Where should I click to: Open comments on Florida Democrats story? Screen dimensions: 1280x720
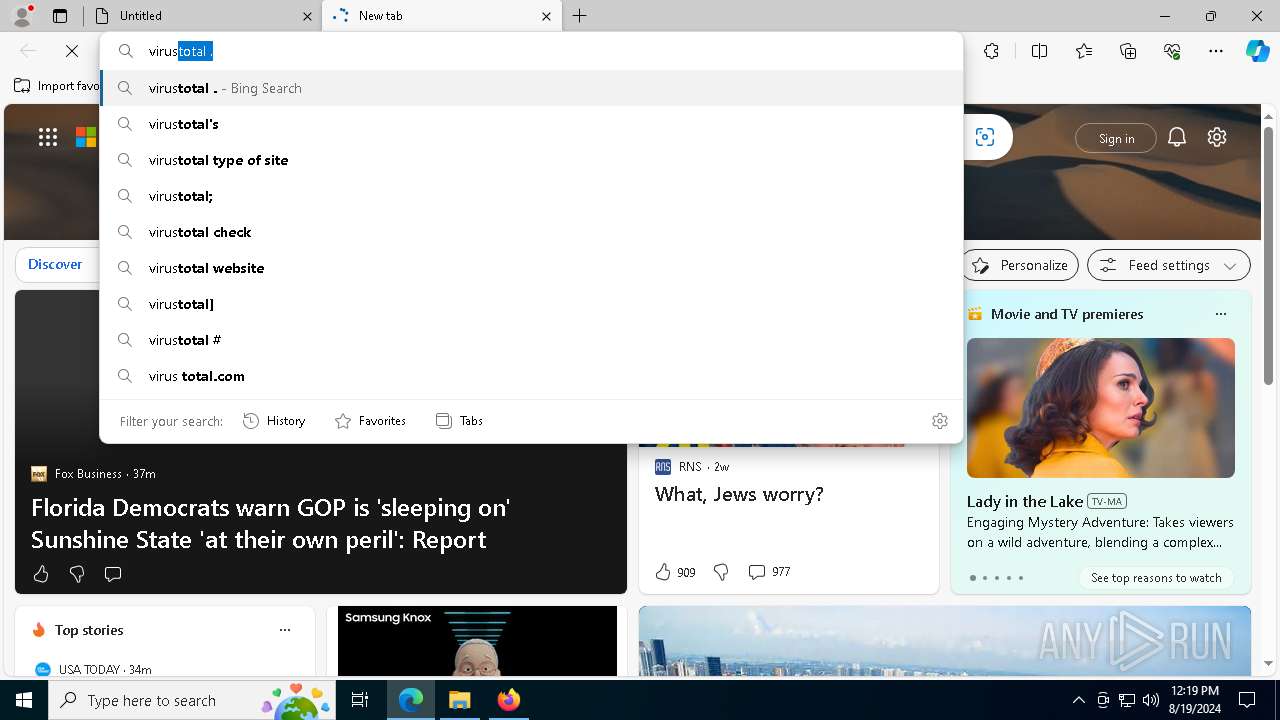pos(113,574)
